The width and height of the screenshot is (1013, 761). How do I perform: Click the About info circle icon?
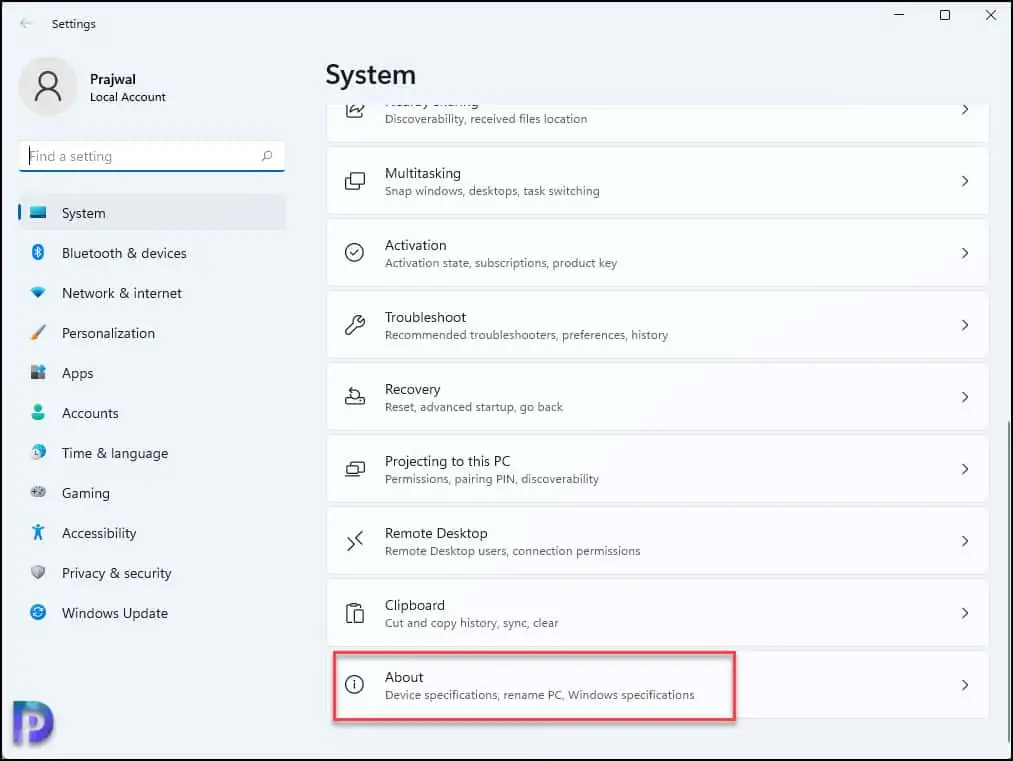point(354,685)
